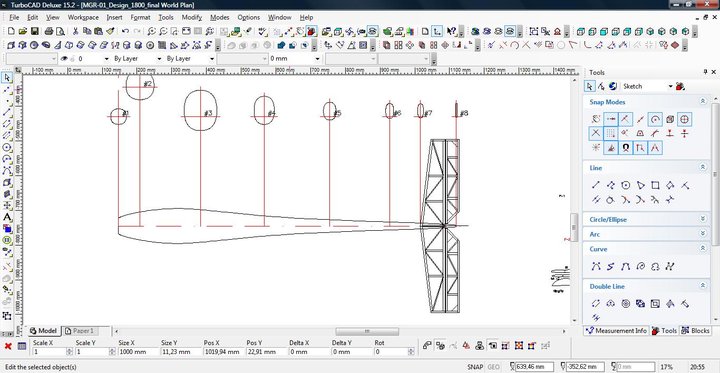The image size is (720, 373).
Task: Open the Modes menu
Action: (x=219, y=17)
